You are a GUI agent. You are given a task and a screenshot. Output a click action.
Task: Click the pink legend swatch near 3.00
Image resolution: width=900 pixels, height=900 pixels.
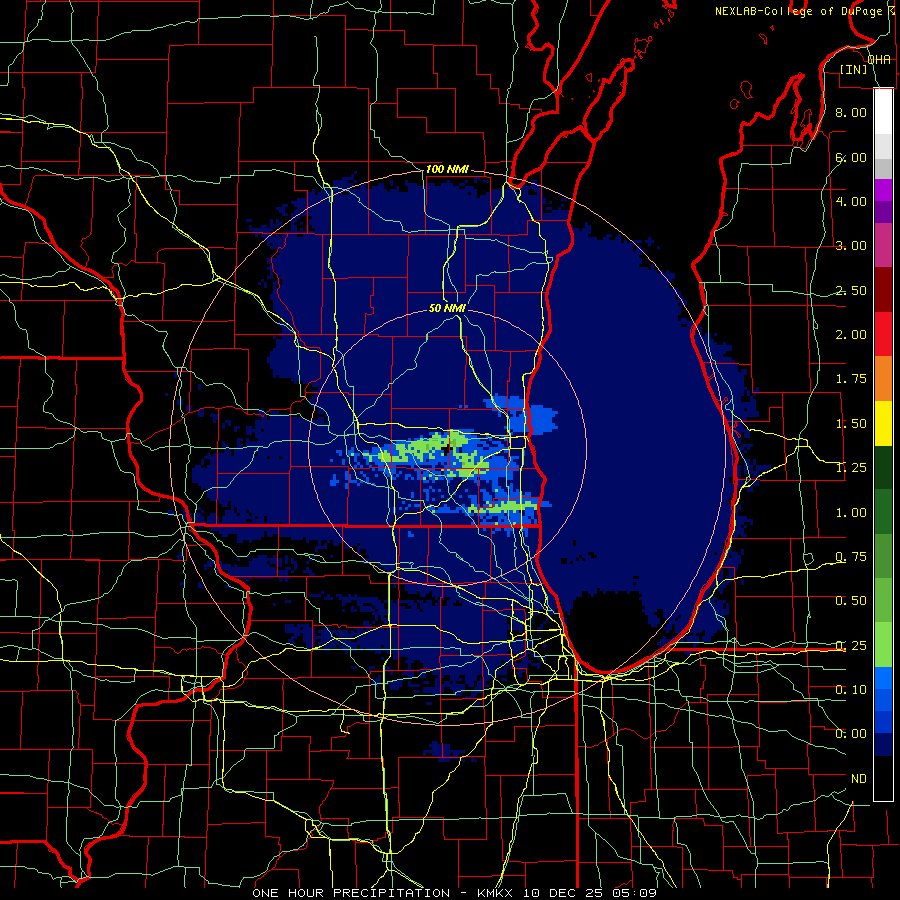[x=883, y=245]
